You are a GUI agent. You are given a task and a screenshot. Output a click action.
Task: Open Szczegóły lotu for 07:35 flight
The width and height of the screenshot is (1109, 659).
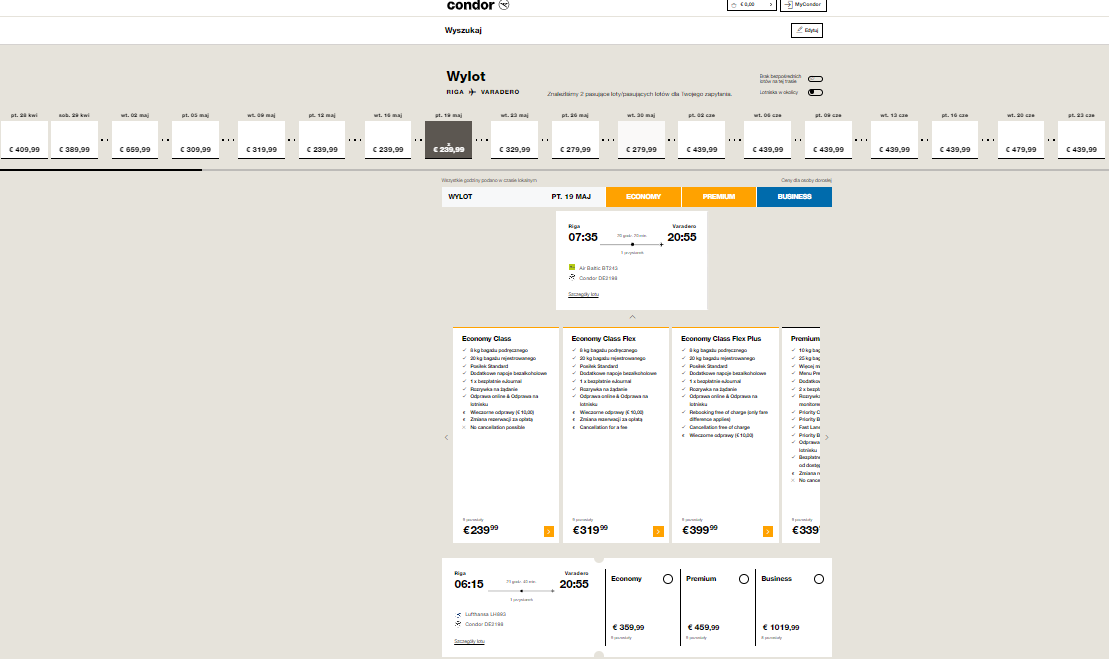[583, 294]
